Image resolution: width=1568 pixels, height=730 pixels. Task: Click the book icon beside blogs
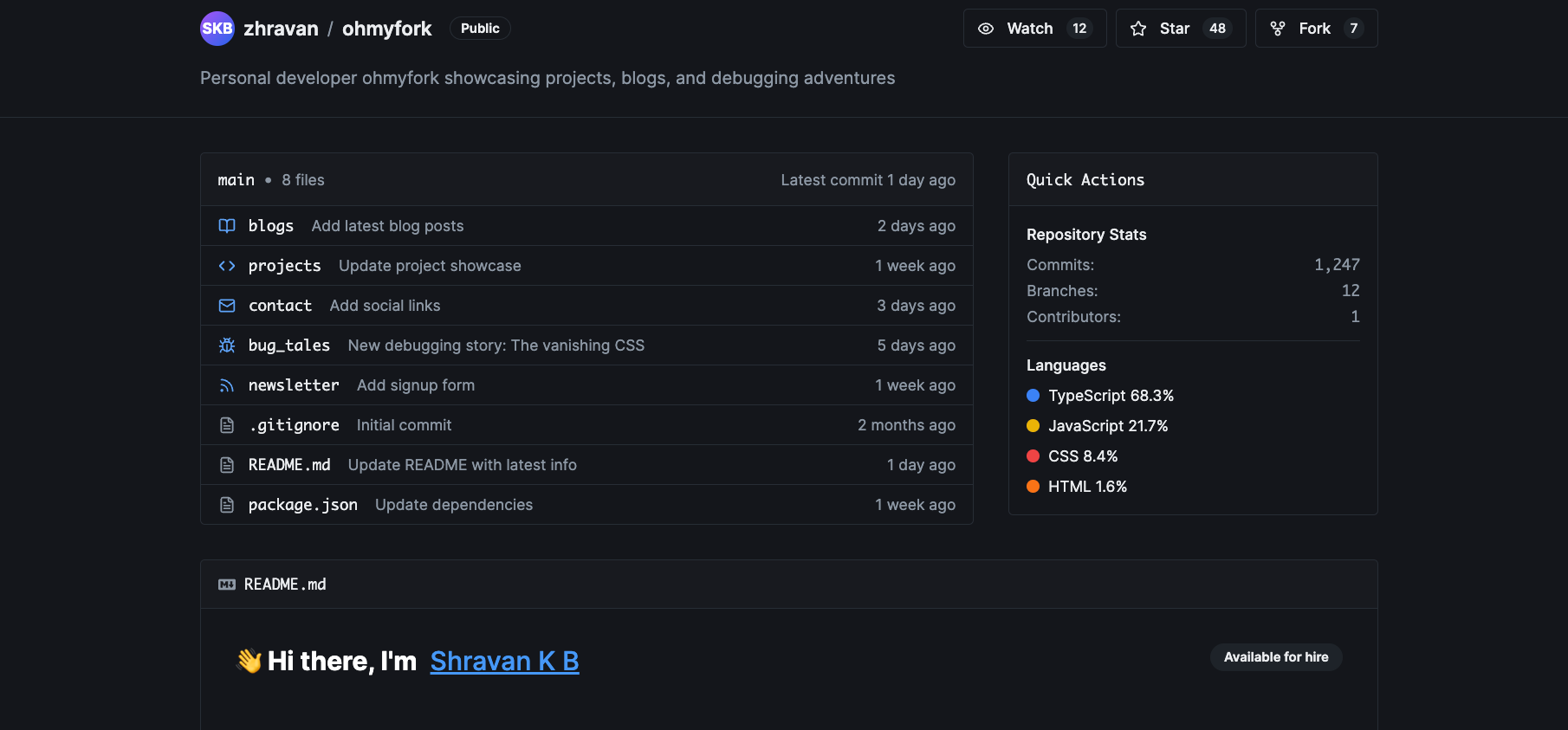(227, 226)
